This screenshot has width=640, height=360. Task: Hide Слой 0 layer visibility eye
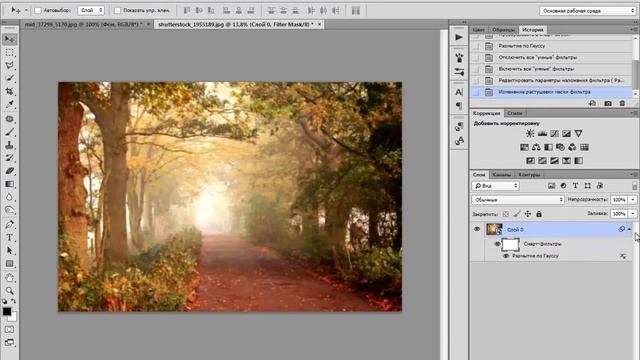(x=477, y=229)
